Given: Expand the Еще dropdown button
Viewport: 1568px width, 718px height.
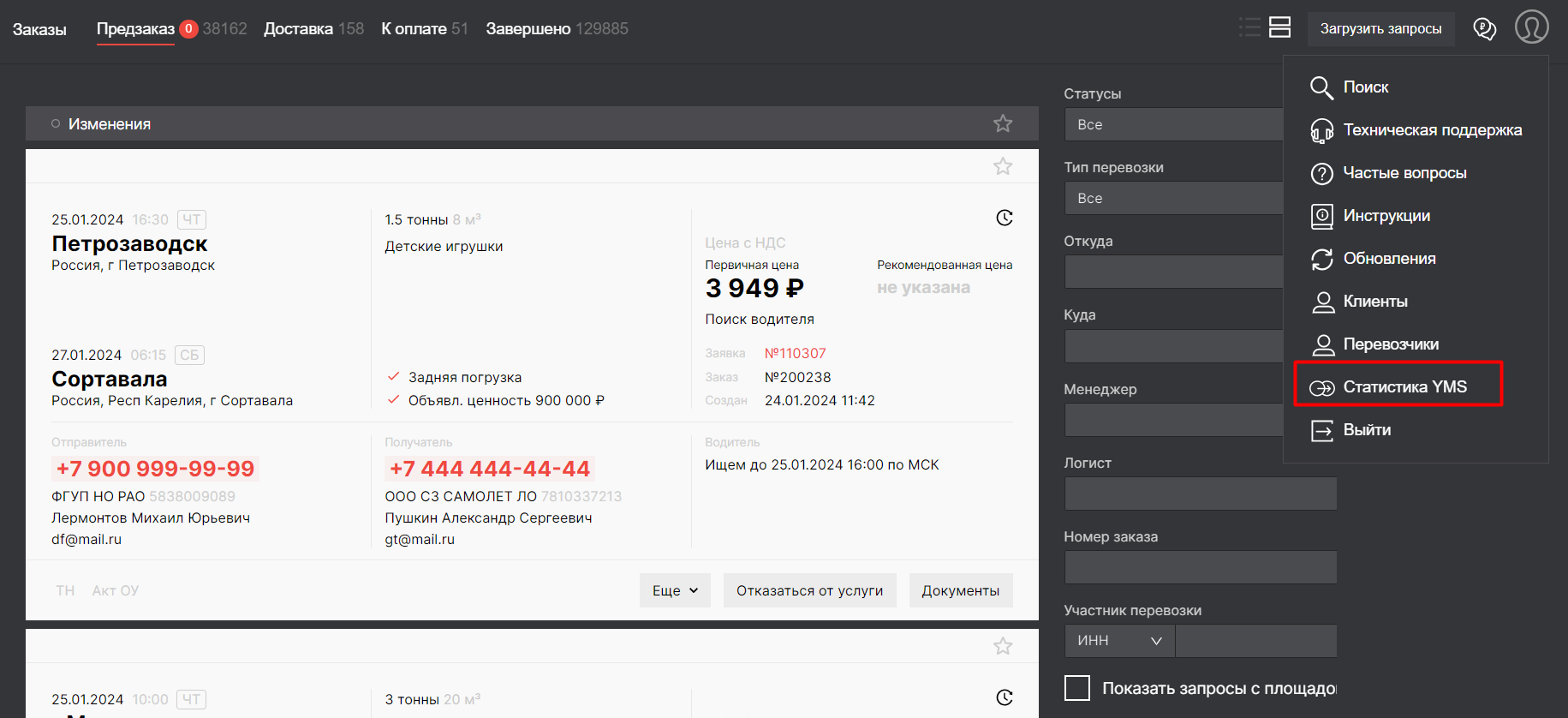Looking at the screenshot, I should point(675,590).
